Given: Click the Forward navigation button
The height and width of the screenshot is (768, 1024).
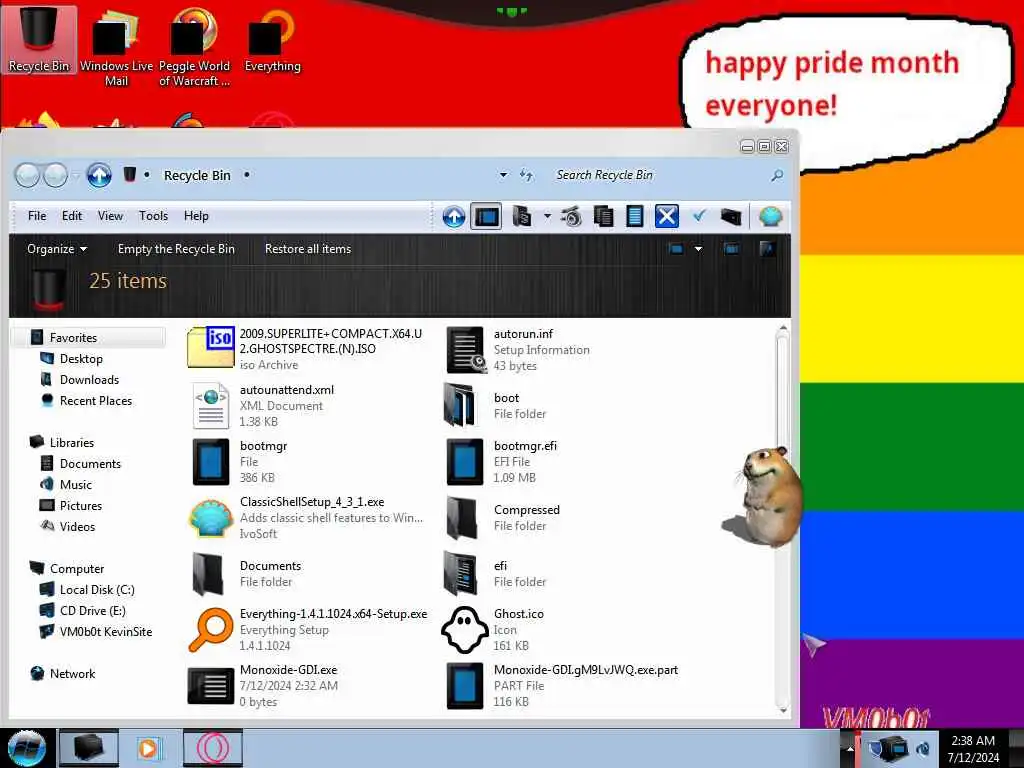Looking at the screenshot, I should pyautogui.click(x=55, y=175).
